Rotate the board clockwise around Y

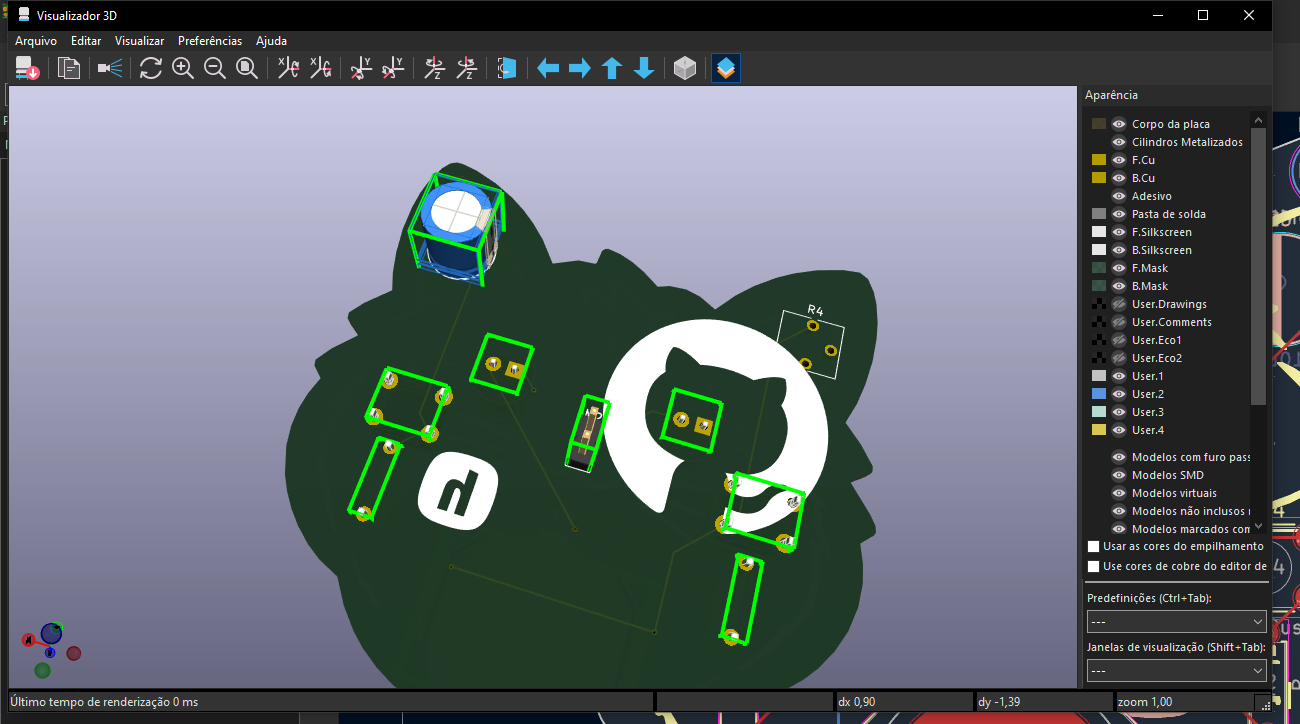[361, 68]
